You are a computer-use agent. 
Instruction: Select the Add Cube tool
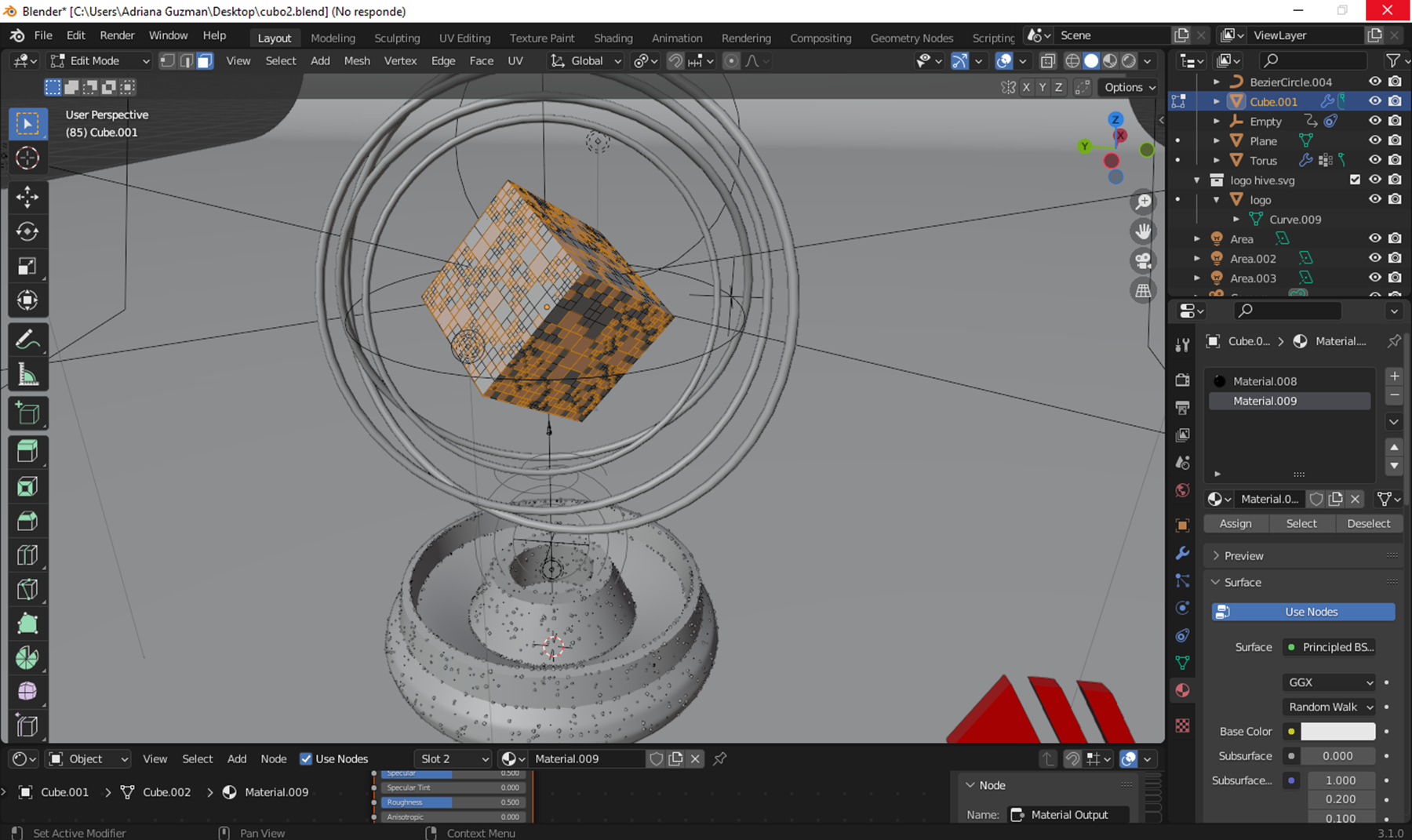[x=27, y=413]
